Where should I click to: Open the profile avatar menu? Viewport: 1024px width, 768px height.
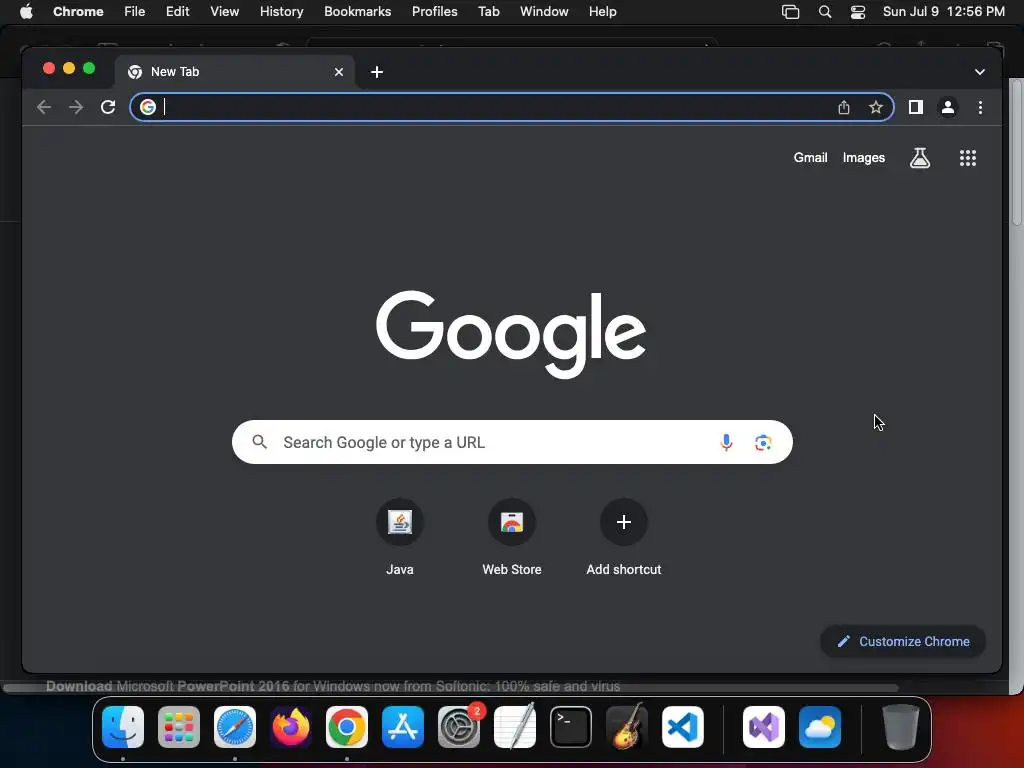click(948, 107)
